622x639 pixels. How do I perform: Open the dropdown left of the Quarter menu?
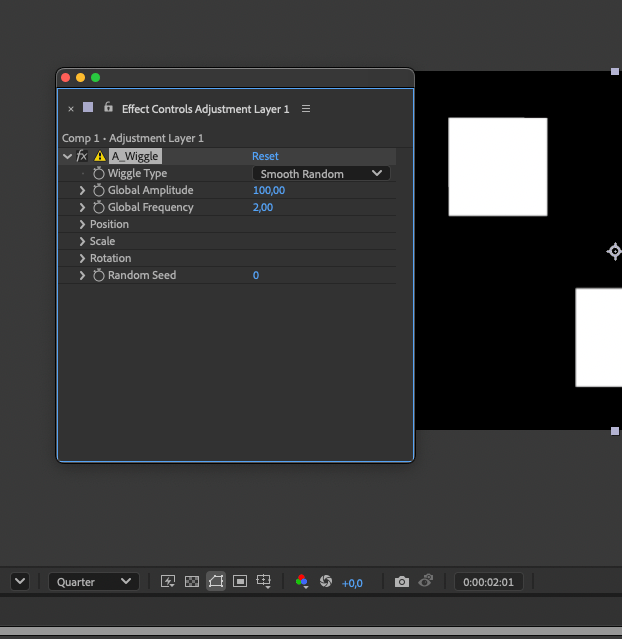(x=20, y=582)
